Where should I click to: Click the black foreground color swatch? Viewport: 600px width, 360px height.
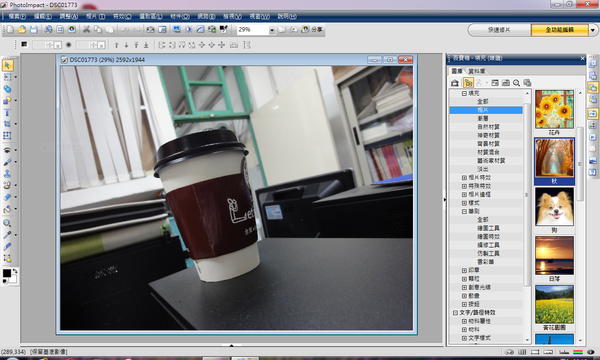tap(7, 273)
